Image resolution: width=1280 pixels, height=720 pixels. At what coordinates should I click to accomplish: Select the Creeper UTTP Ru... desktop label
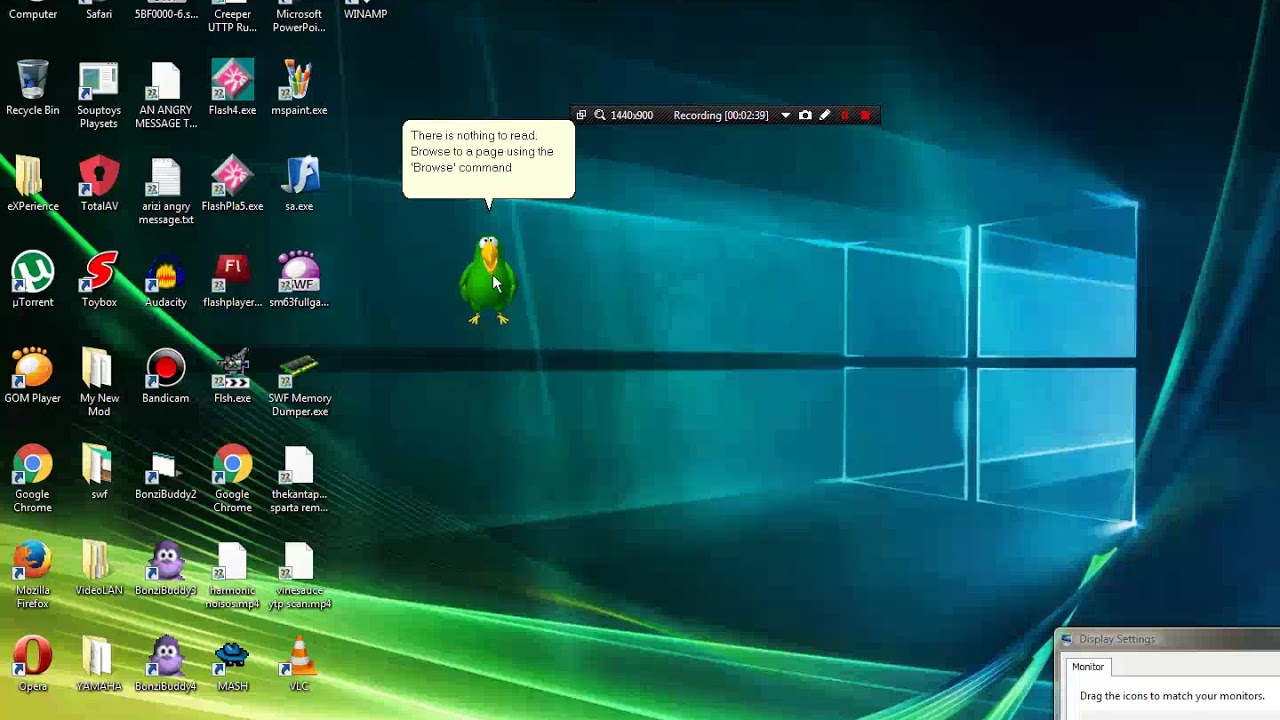point(232,20)
